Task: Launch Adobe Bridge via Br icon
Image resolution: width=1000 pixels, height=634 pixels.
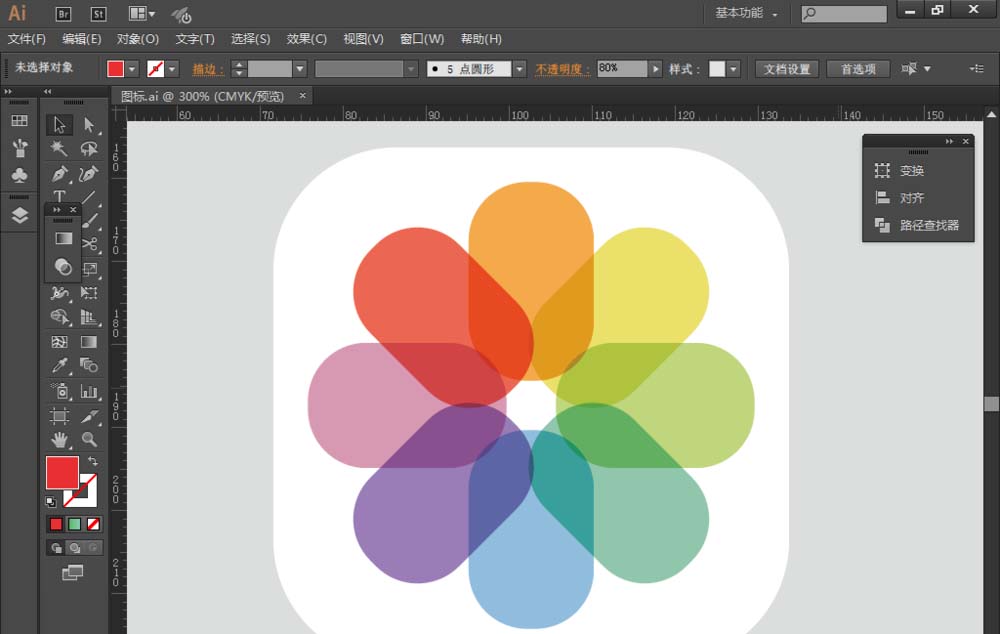Action: tap(63, 13)
